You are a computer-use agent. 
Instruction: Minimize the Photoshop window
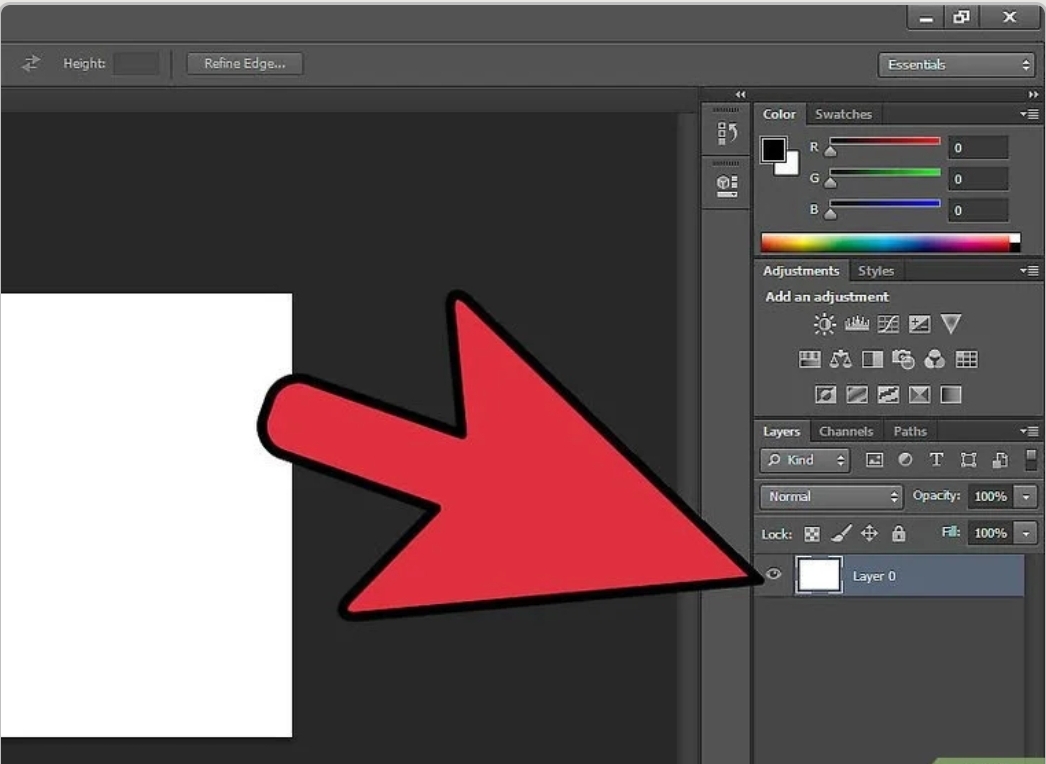coord(926,18)
